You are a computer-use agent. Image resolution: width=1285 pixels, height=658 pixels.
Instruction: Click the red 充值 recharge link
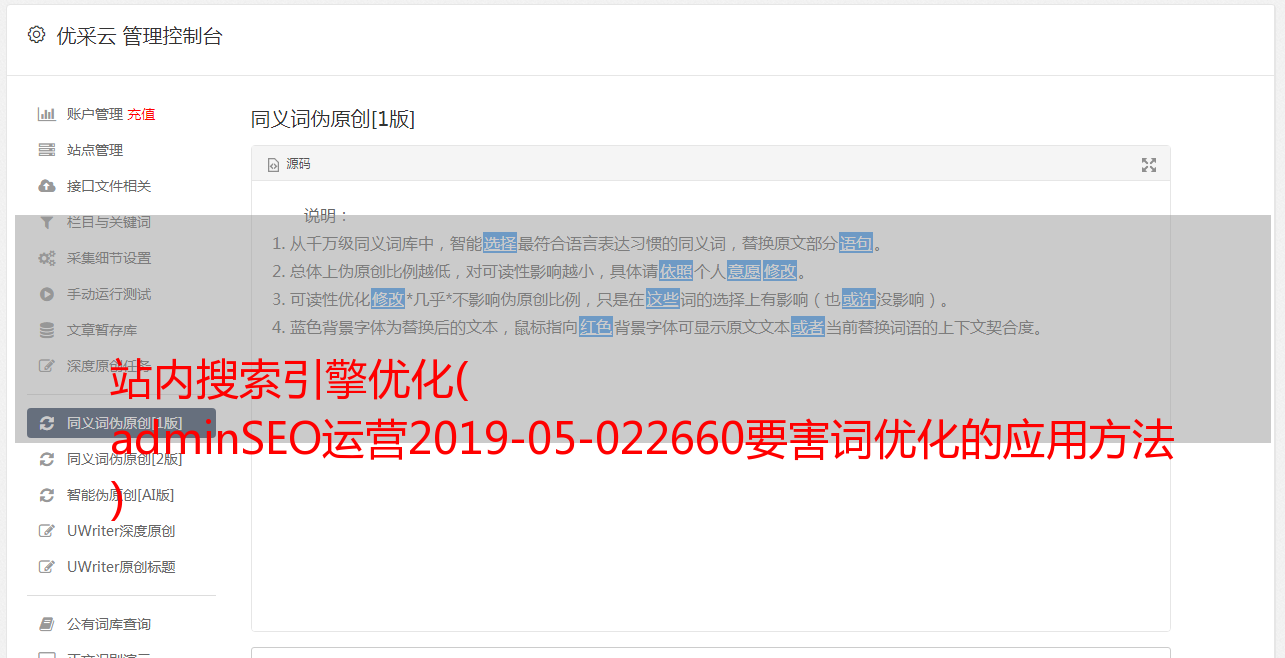(141, 114)
